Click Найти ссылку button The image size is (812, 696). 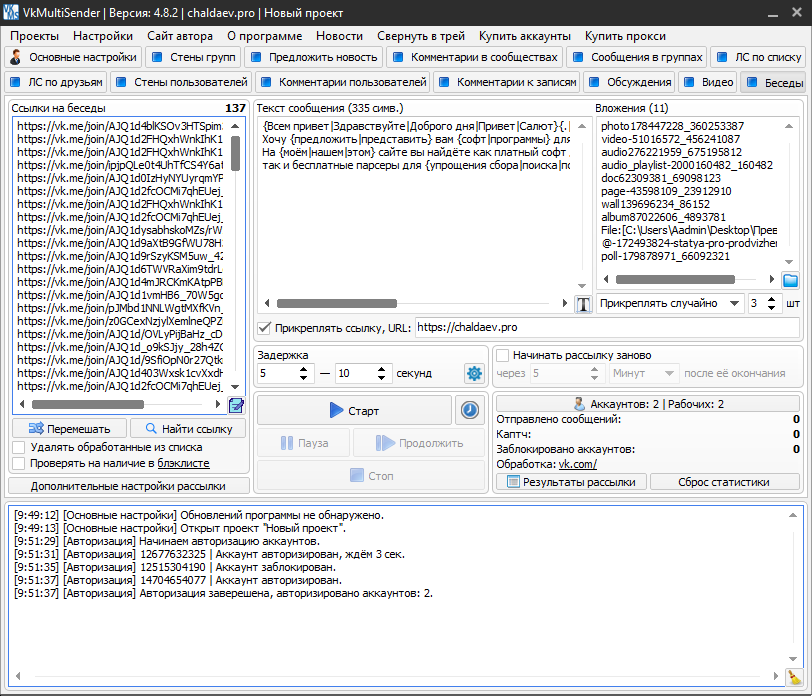point(188,429)
